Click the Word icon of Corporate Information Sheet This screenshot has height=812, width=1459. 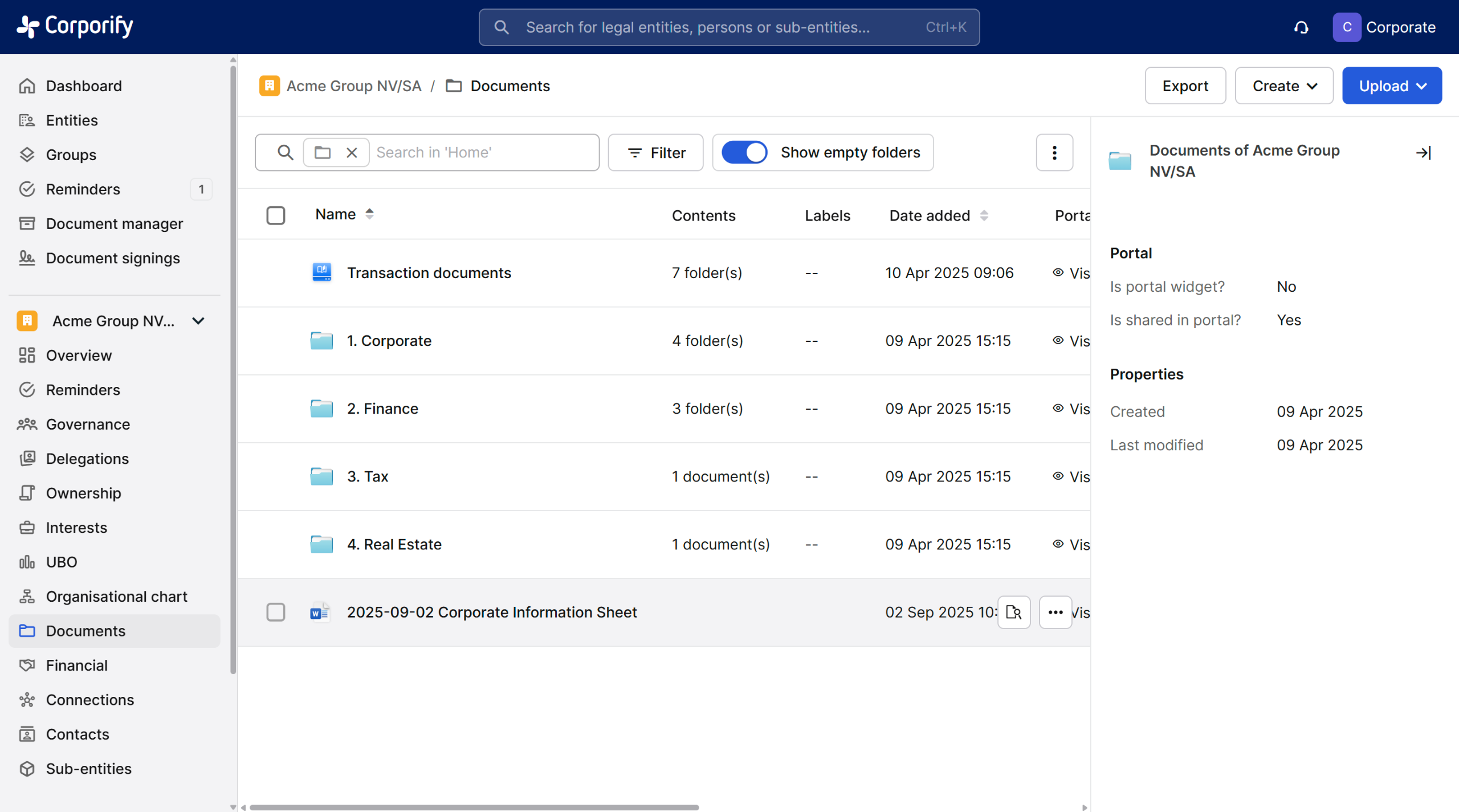pos(320,612)
